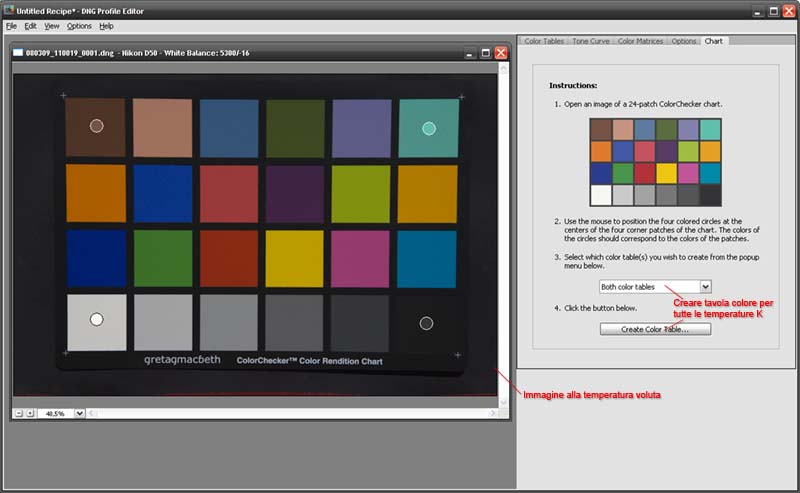Click the brown circle marker on the dark skin patch
This screenshot has width=800, height=493.
click(96, 126)
